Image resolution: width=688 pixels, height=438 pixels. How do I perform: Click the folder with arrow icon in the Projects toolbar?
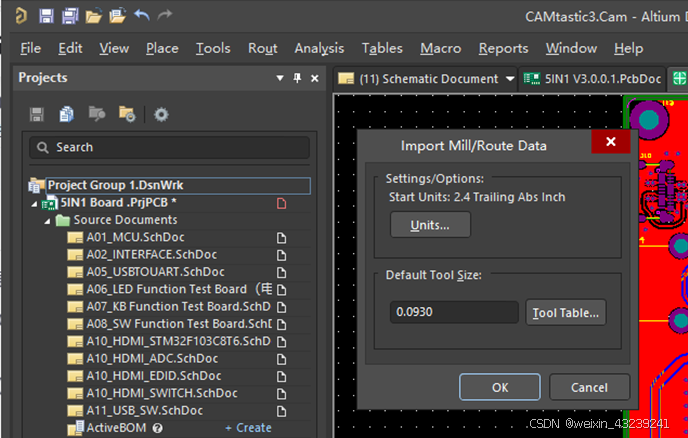[x=97, y=114]
